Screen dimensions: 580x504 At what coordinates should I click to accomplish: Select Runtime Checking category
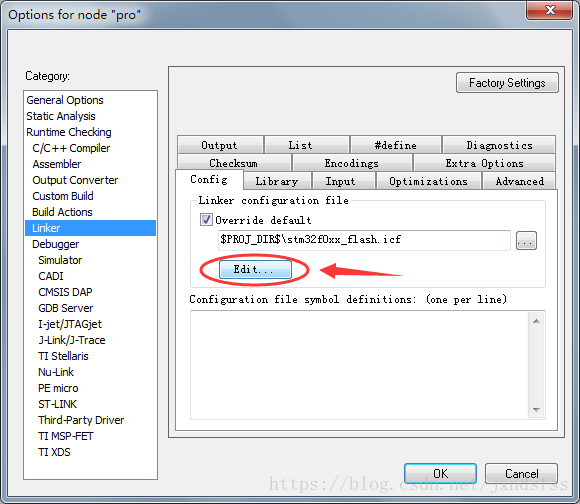(x=69, y=132)
